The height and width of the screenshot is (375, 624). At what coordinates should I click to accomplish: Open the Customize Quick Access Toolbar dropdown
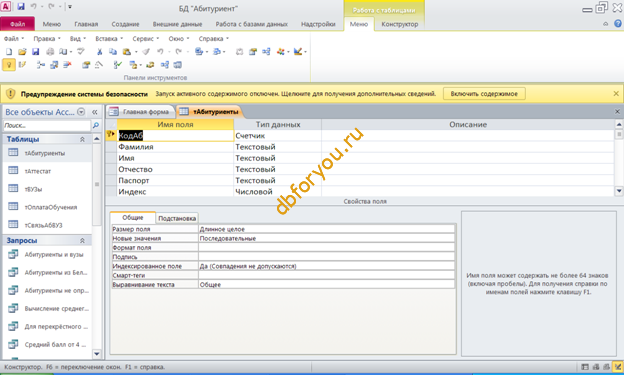click(70, 7)
